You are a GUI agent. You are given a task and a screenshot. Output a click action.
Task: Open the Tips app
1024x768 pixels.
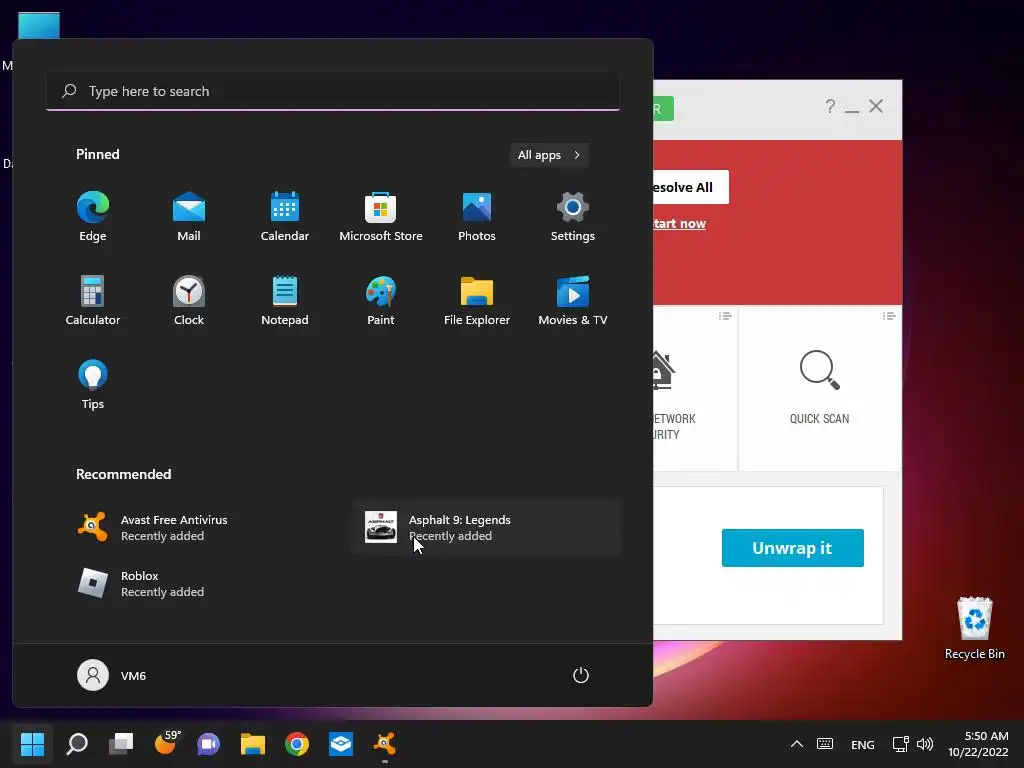pos(93,384)
